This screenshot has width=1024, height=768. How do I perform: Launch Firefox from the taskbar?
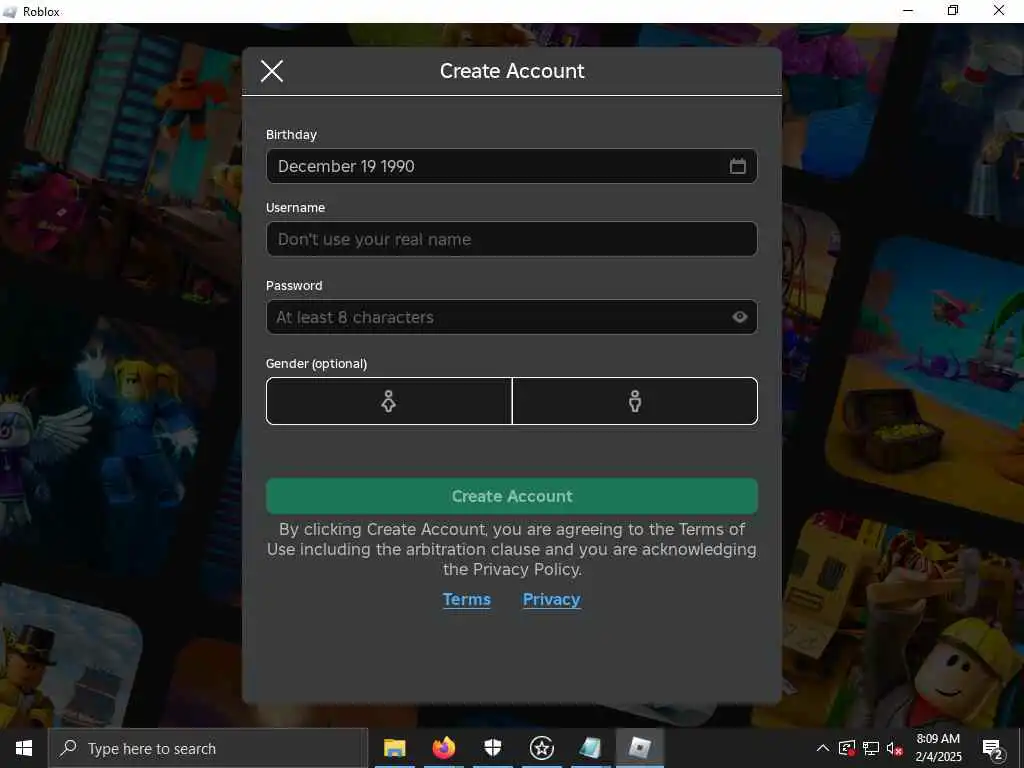[x=443, y=748]
